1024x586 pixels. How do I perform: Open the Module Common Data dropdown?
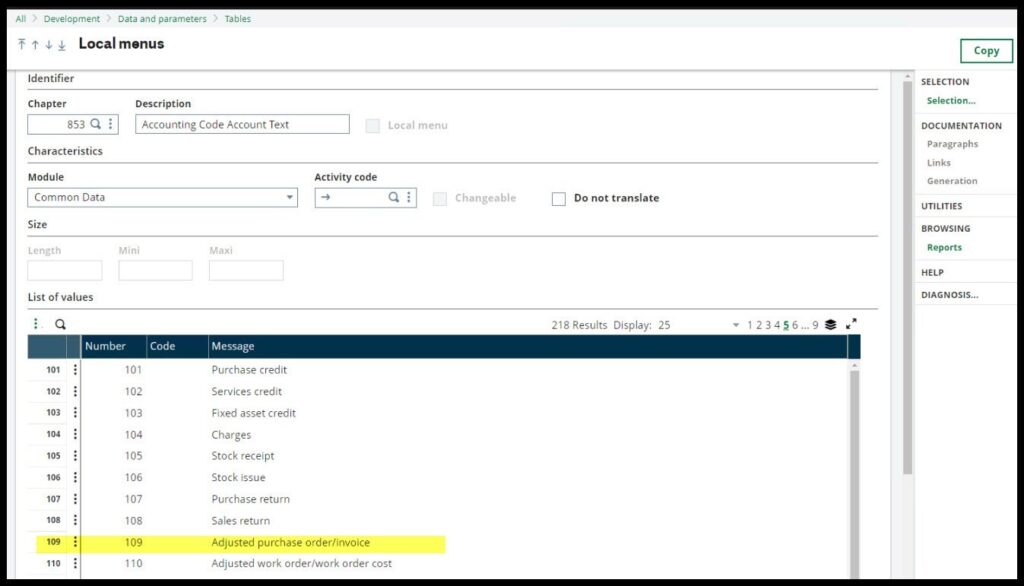point(290,198)
